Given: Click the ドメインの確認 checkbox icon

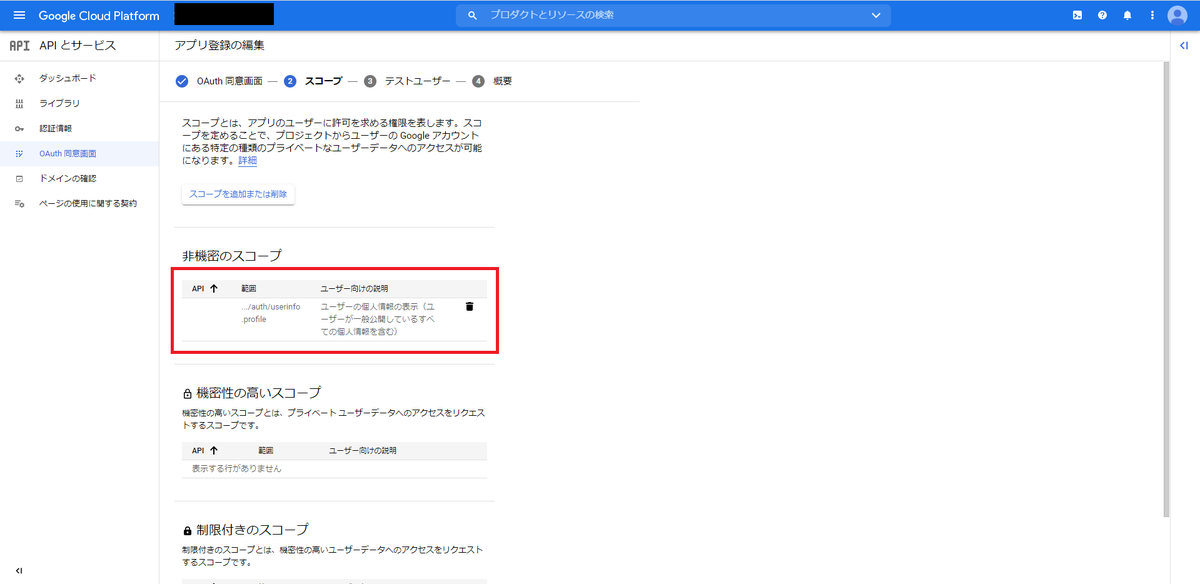Looking at the screenshot, I should (19, 178).
